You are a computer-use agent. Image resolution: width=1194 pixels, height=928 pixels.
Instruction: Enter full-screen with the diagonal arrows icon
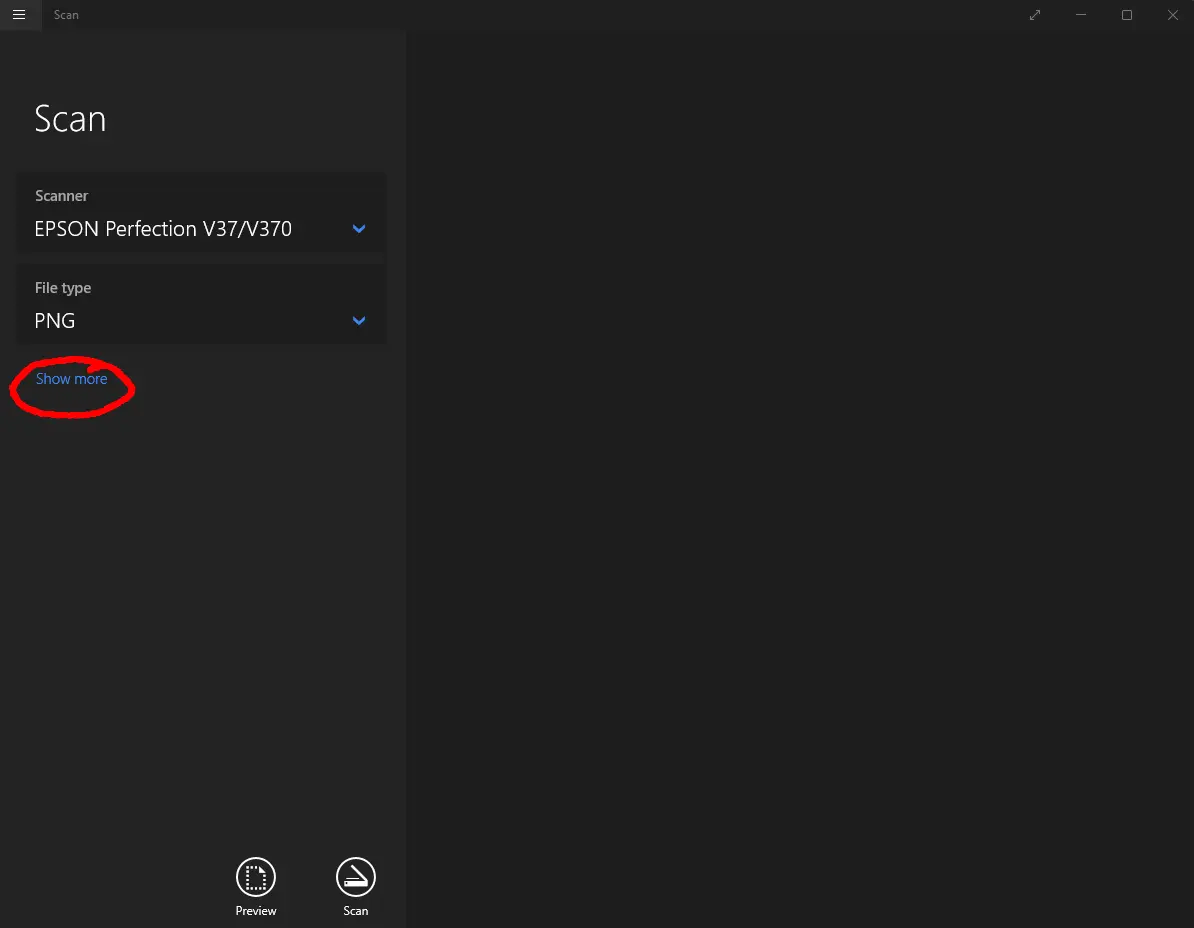click(1035, 15)
